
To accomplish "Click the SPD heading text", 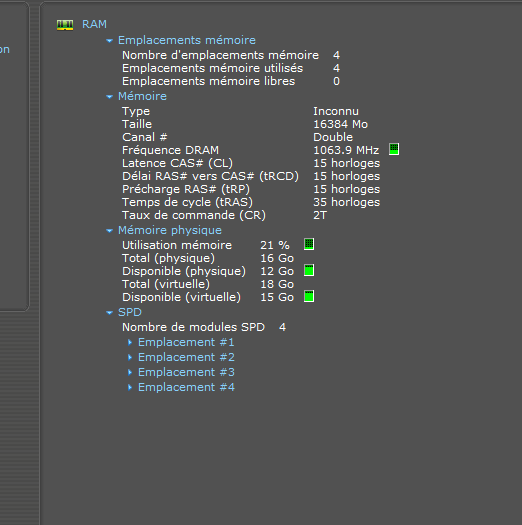I will coord(130,312).
